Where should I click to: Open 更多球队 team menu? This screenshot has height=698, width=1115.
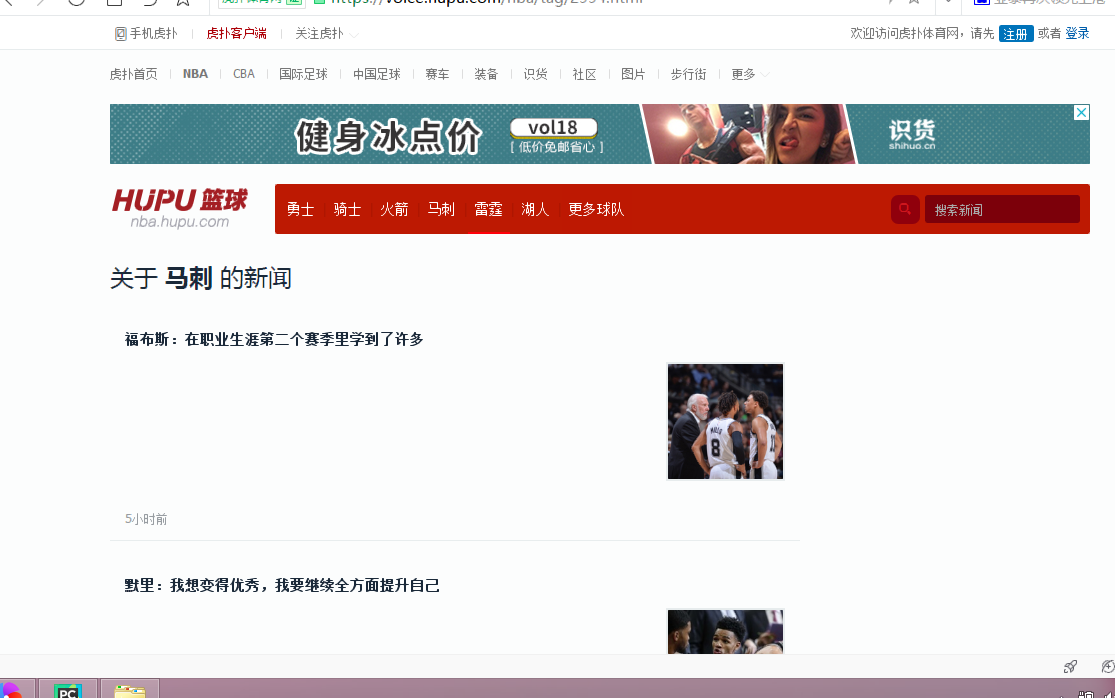[x=596, y=209]
